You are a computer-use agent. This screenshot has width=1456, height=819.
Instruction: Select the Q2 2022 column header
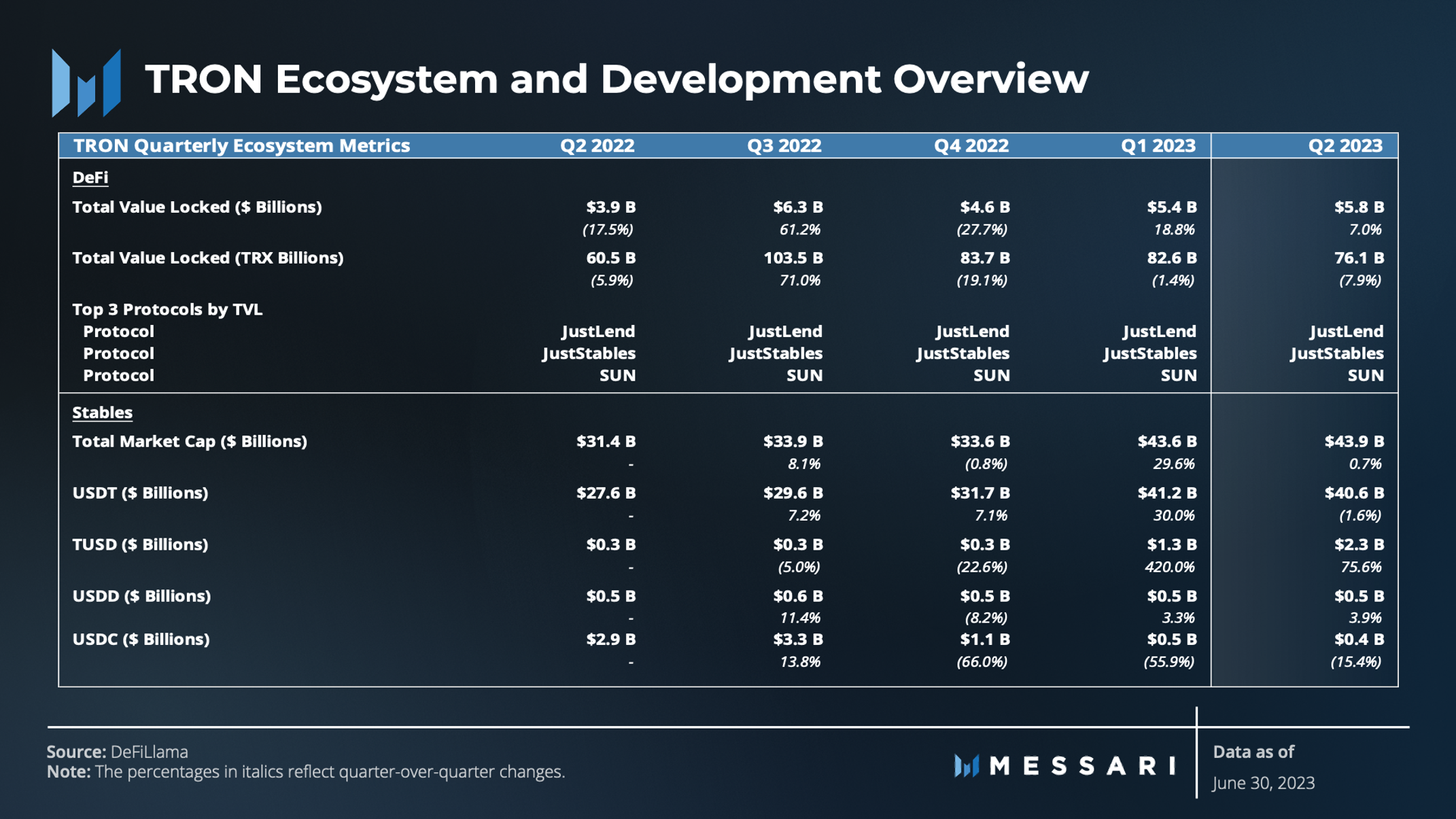point(597,145)
